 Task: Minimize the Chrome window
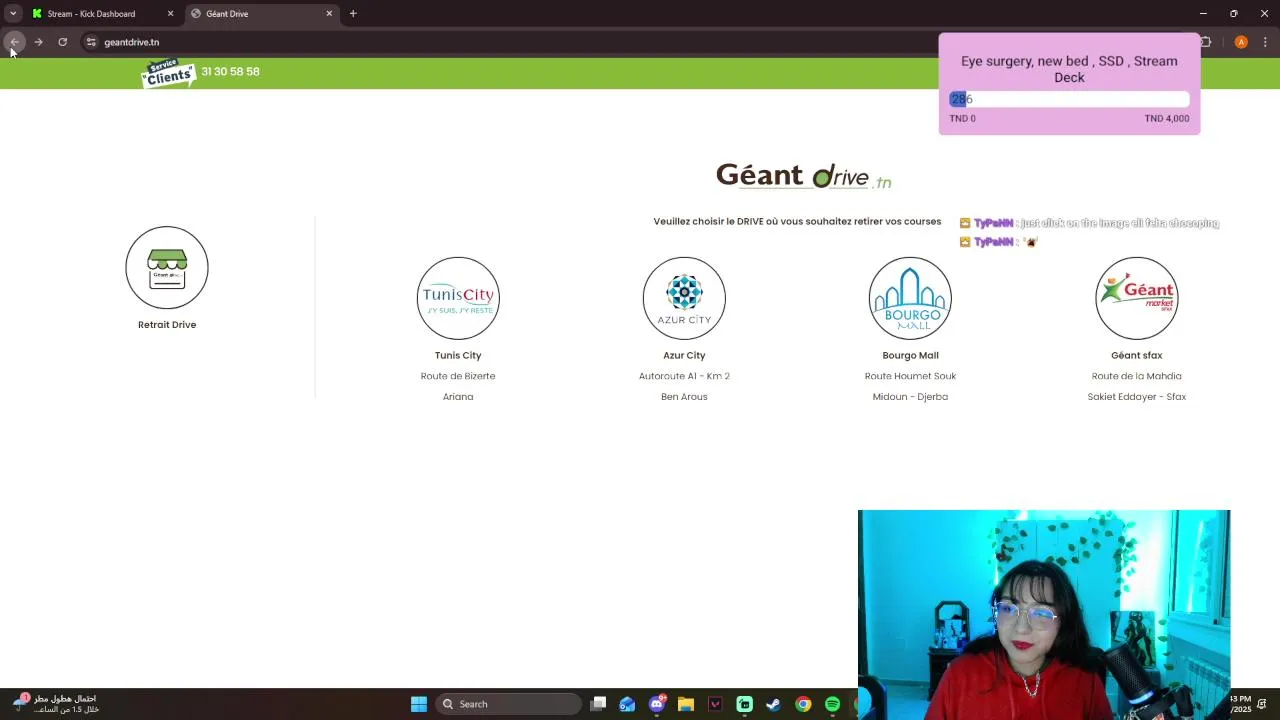click(x=1203, y=14)
